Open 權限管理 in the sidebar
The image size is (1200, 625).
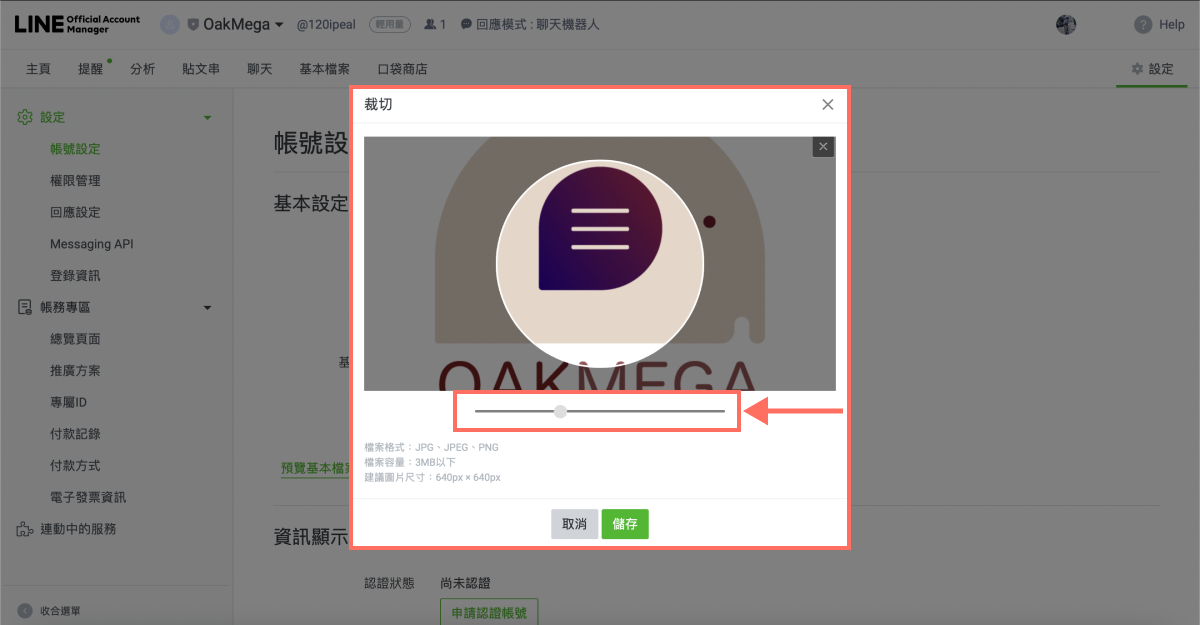click(x=75, y=181)
